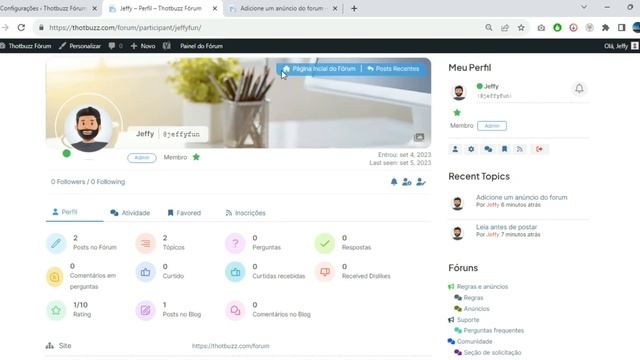Open the site link thotbuzz.com/forum
The height and width of the screenshot is (360, 640).
(x=231, y=346)
